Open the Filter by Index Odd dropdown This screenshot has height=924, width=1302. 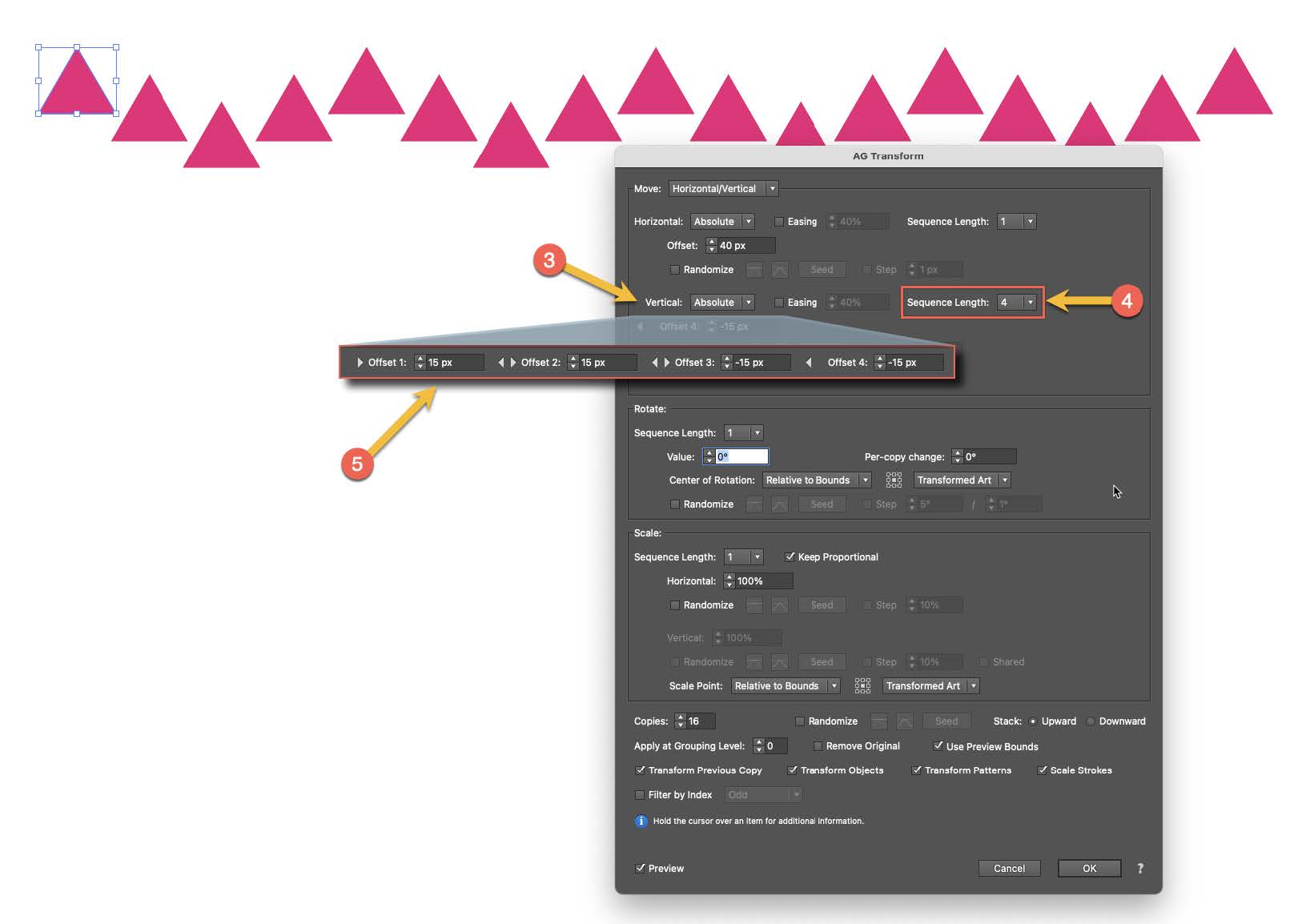764,795
